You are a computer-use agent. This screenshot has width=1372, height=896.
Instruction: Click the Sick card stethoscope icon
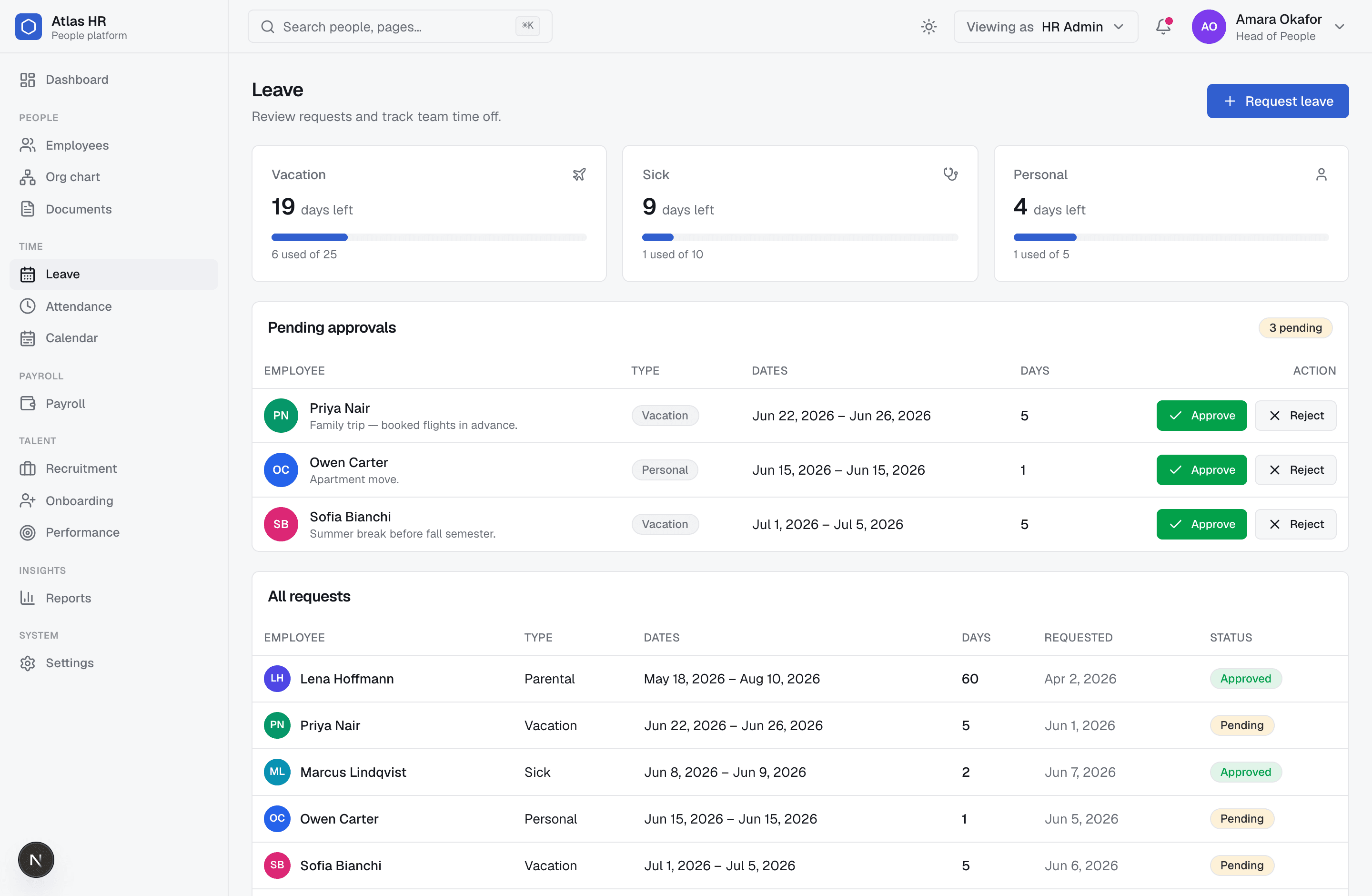(950, 174)
